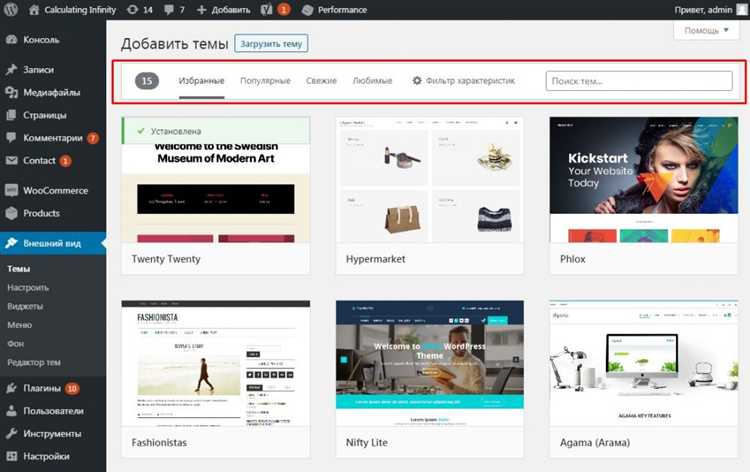Click the Phlox theme name
750x472 pixels.
coord(573,259)
